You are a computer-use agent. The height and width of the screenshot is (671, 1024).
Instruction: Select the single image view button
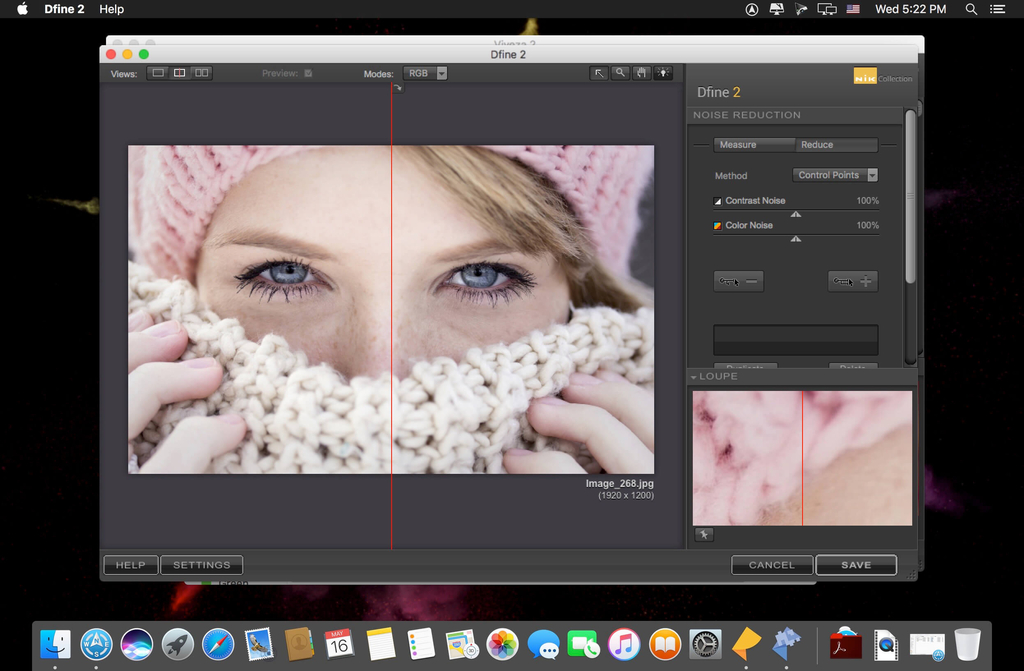[158, 73]
